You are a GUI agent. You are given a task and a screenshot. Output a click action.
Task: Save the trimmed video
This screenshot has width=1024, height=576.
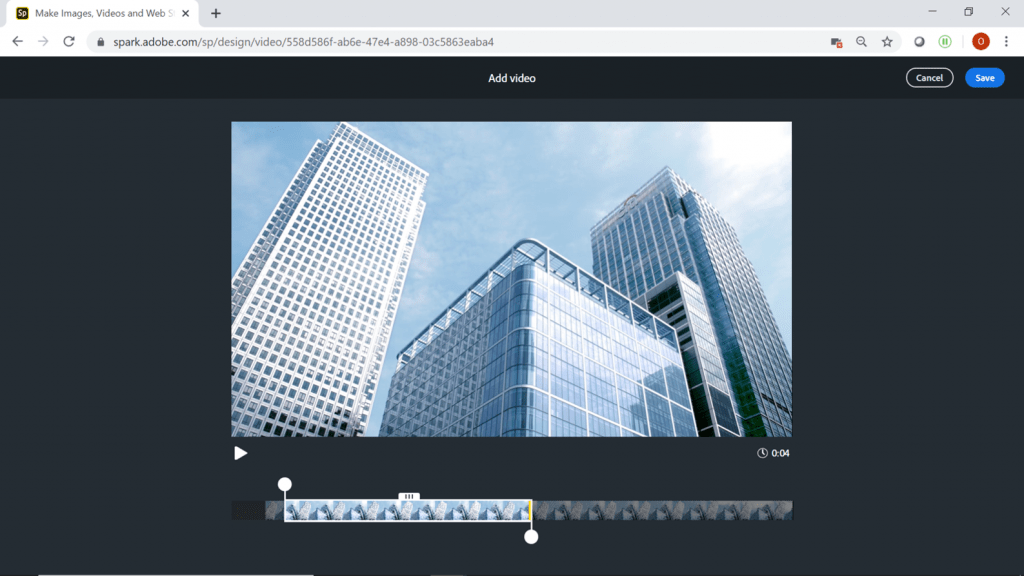click(984, 77)
